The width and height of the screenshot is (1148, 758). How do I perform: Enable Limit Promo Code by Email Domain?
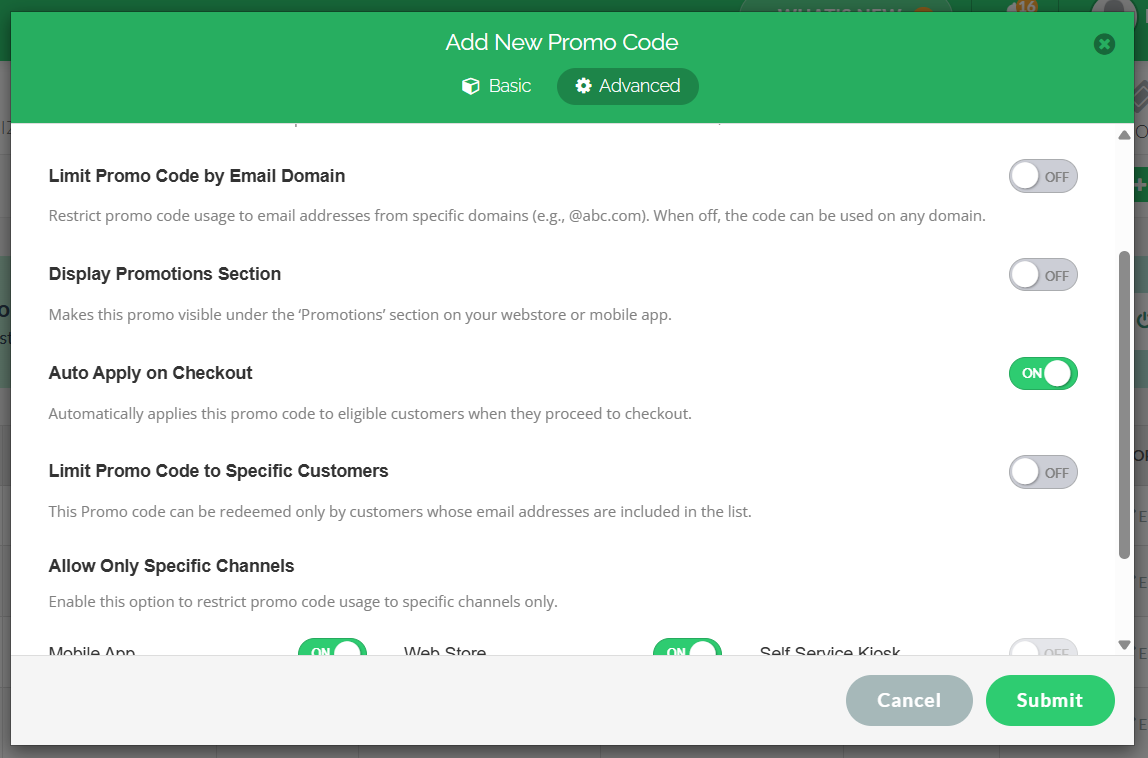point(1043,177)
